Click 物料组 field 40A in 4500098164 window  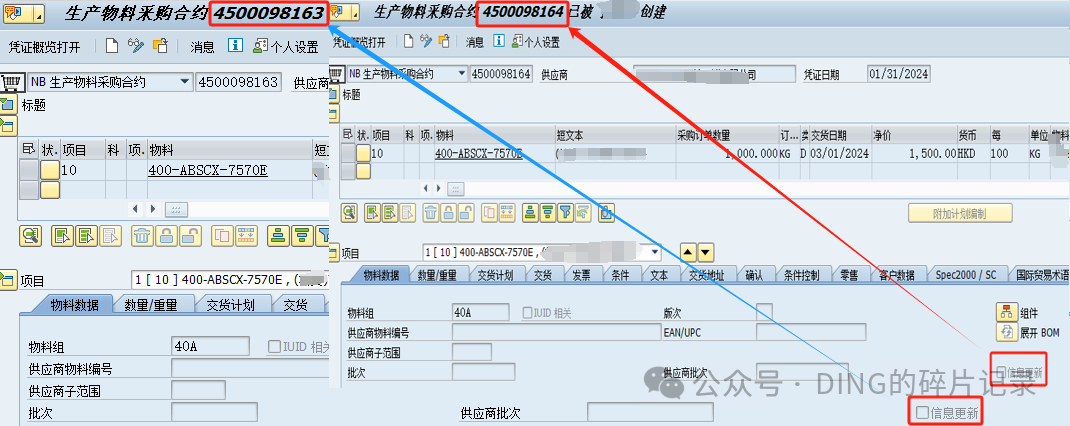481,313
